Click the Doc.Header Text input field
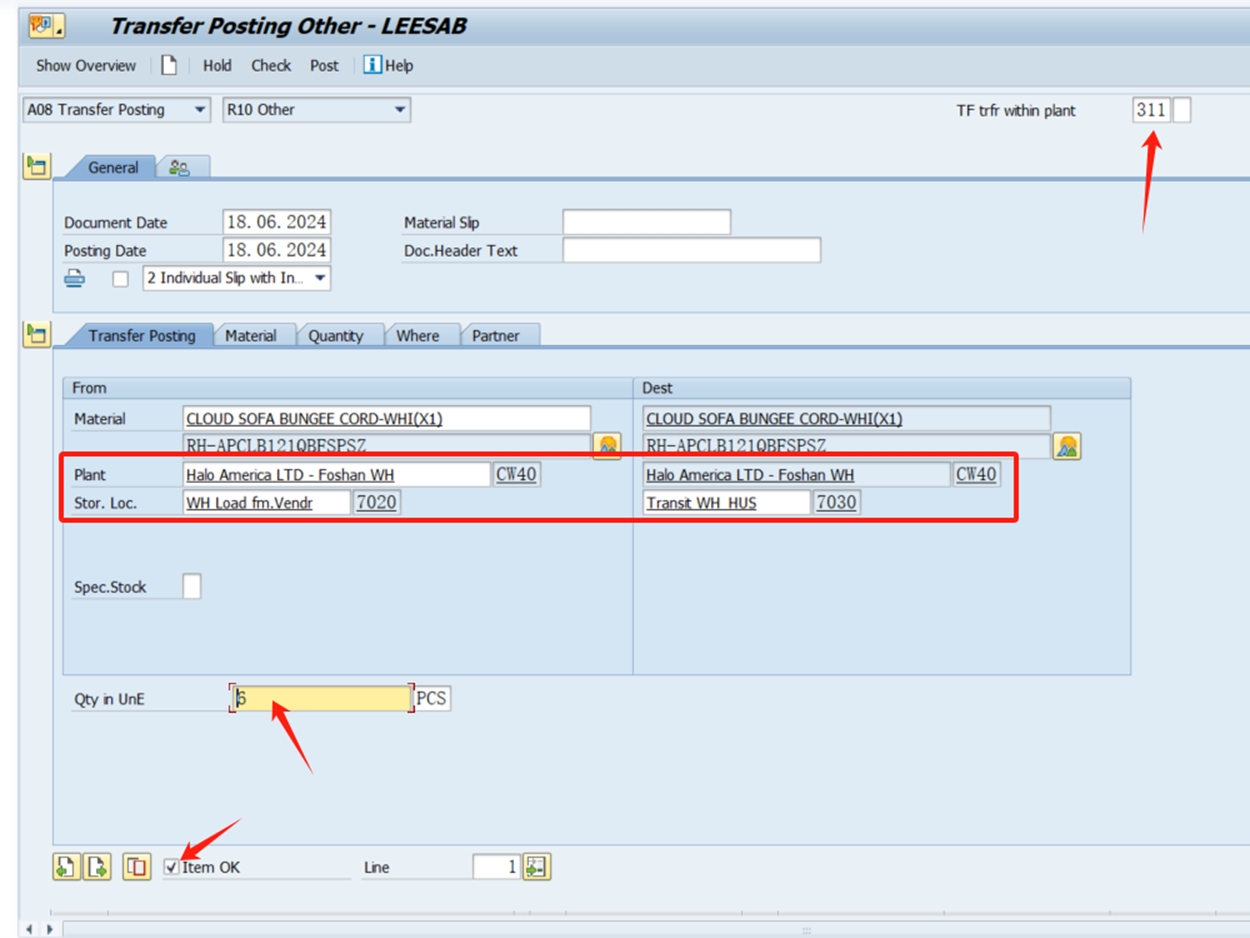Viewport: 1250px width, 938px height. coord(691,250)
